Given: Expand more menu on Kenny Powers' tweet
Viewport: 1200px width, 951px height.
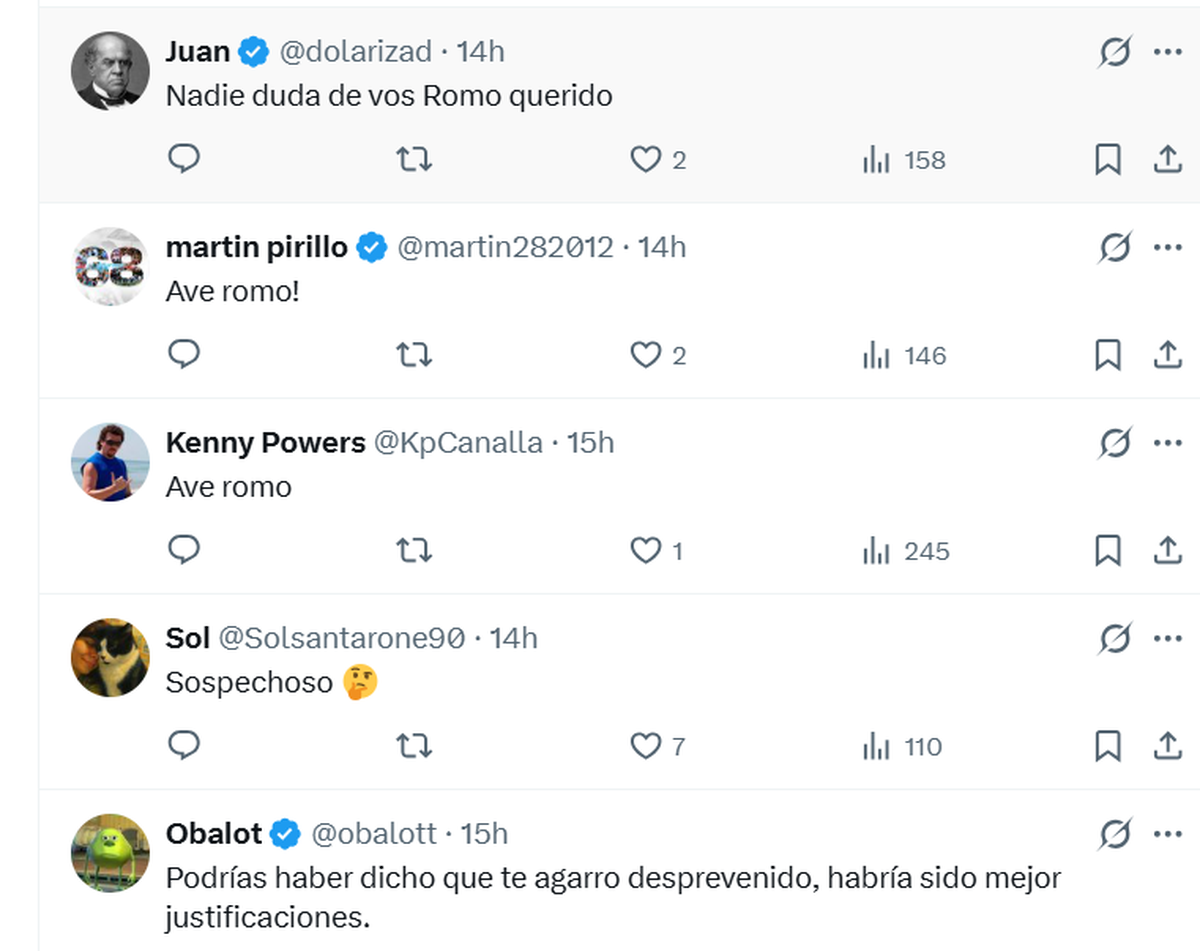Looking at the screenshot, I should [1168, 442].
